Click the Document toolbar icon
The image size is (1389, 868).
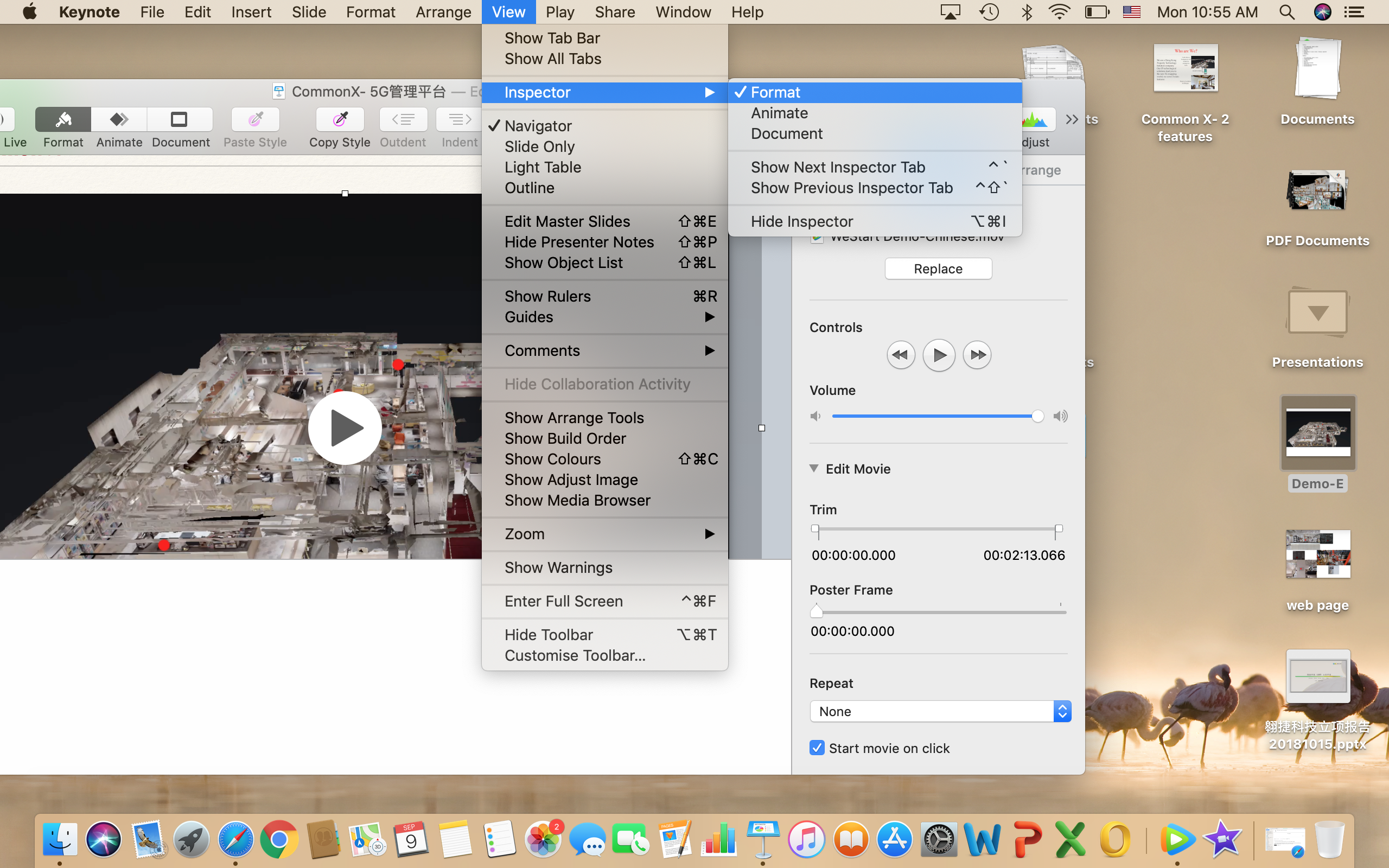pyautogui.click(x=180, y=119)
